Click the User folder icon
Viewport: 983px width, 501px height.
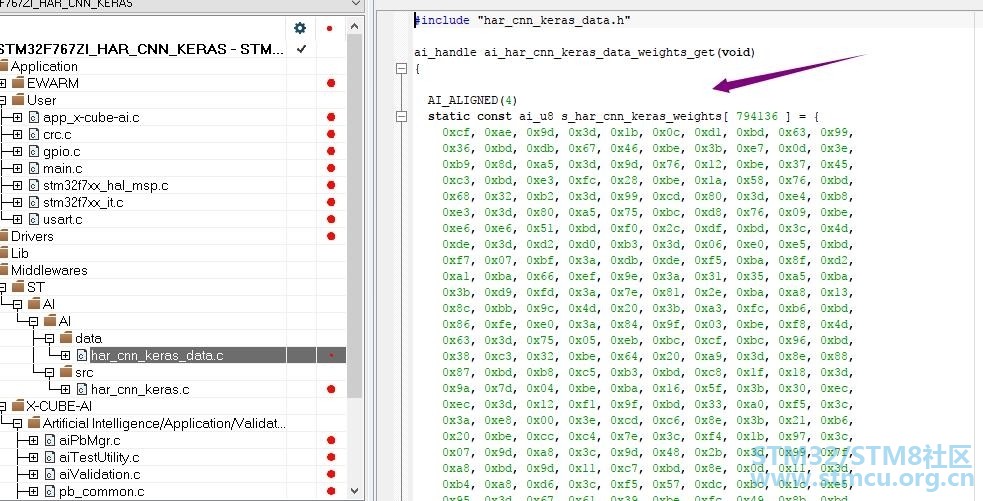pyautogui.click(x=18, y=100)
